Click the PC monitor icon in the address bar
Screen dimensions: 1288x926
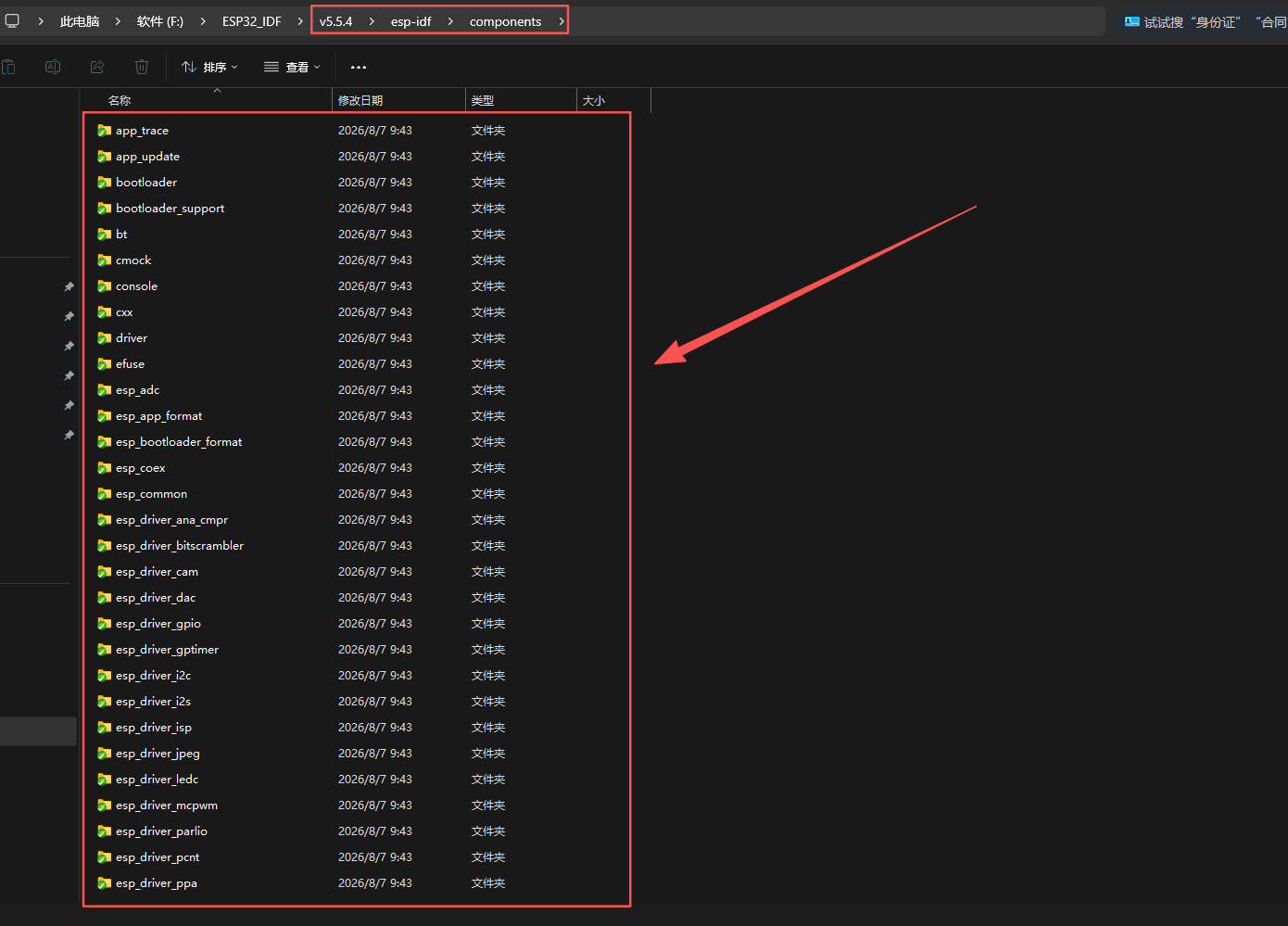pyautogui.click(x=12, y=20)
